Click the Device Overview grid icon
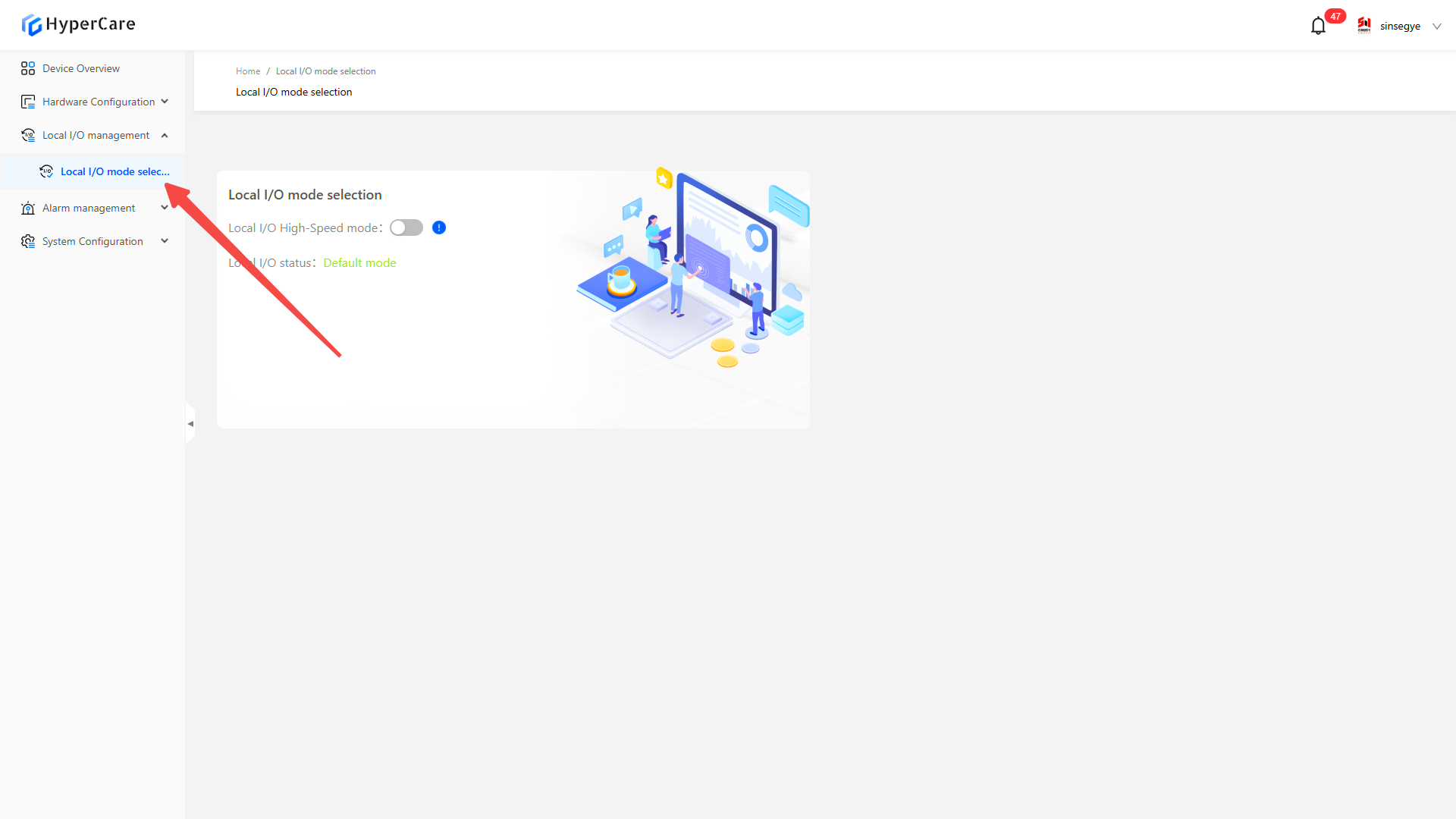The image size is (1456, 819). coord(28,68)
